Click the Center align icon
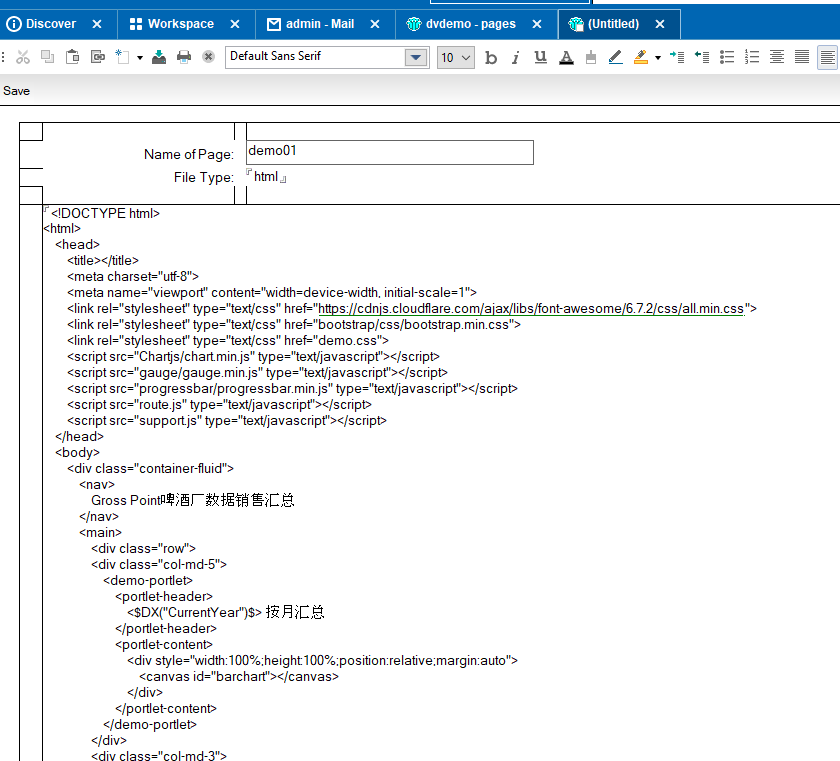The image size is (840, 761). pyautogui.click(x=777, y=57)
